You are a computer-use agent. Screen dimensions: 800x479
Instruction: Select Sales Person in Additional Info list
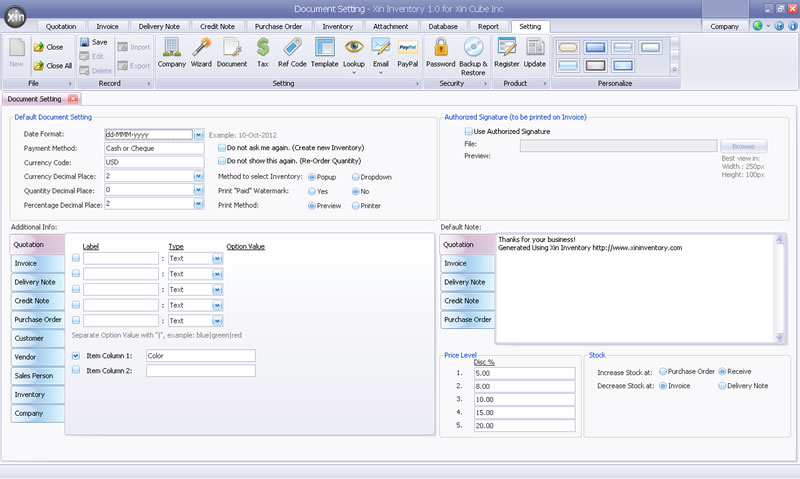coord(37,376)
